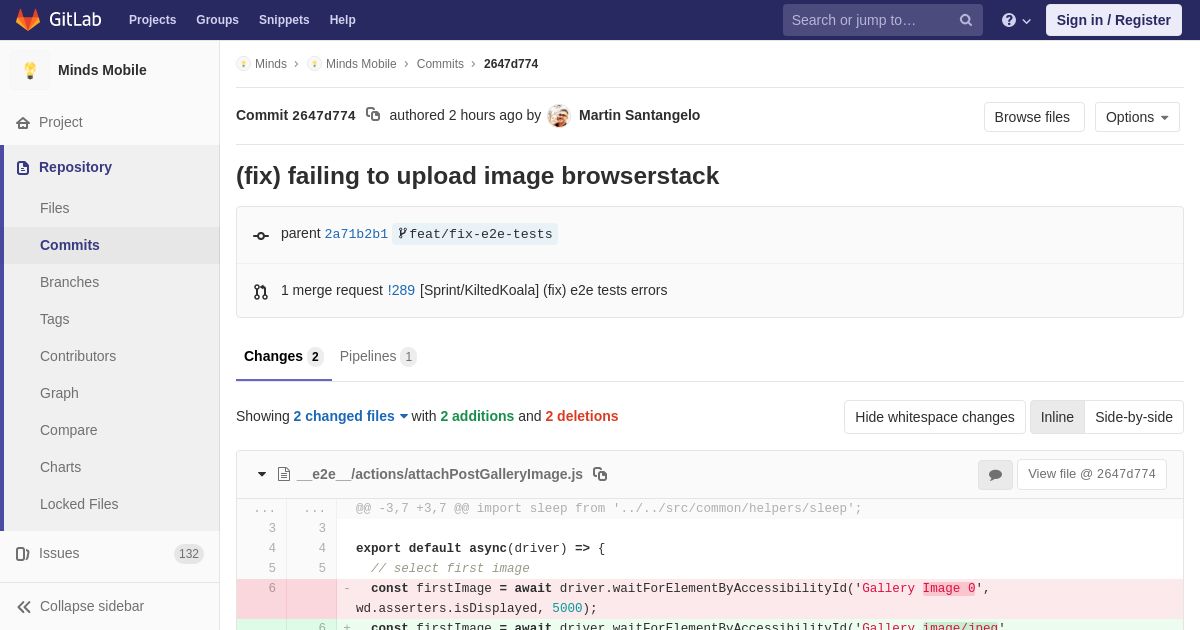Viewport: 1200px width, 630px height.
Task: Toggle comments speech bubble button on file
Action: (x=995, y=475)
